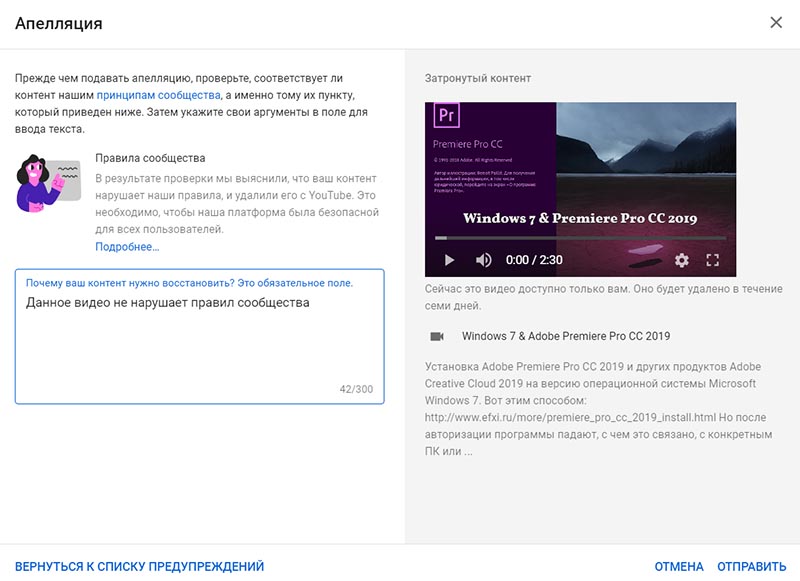Open the Подробнее… link
Viewport: 800px width, 581px height.
click(127, 247)
